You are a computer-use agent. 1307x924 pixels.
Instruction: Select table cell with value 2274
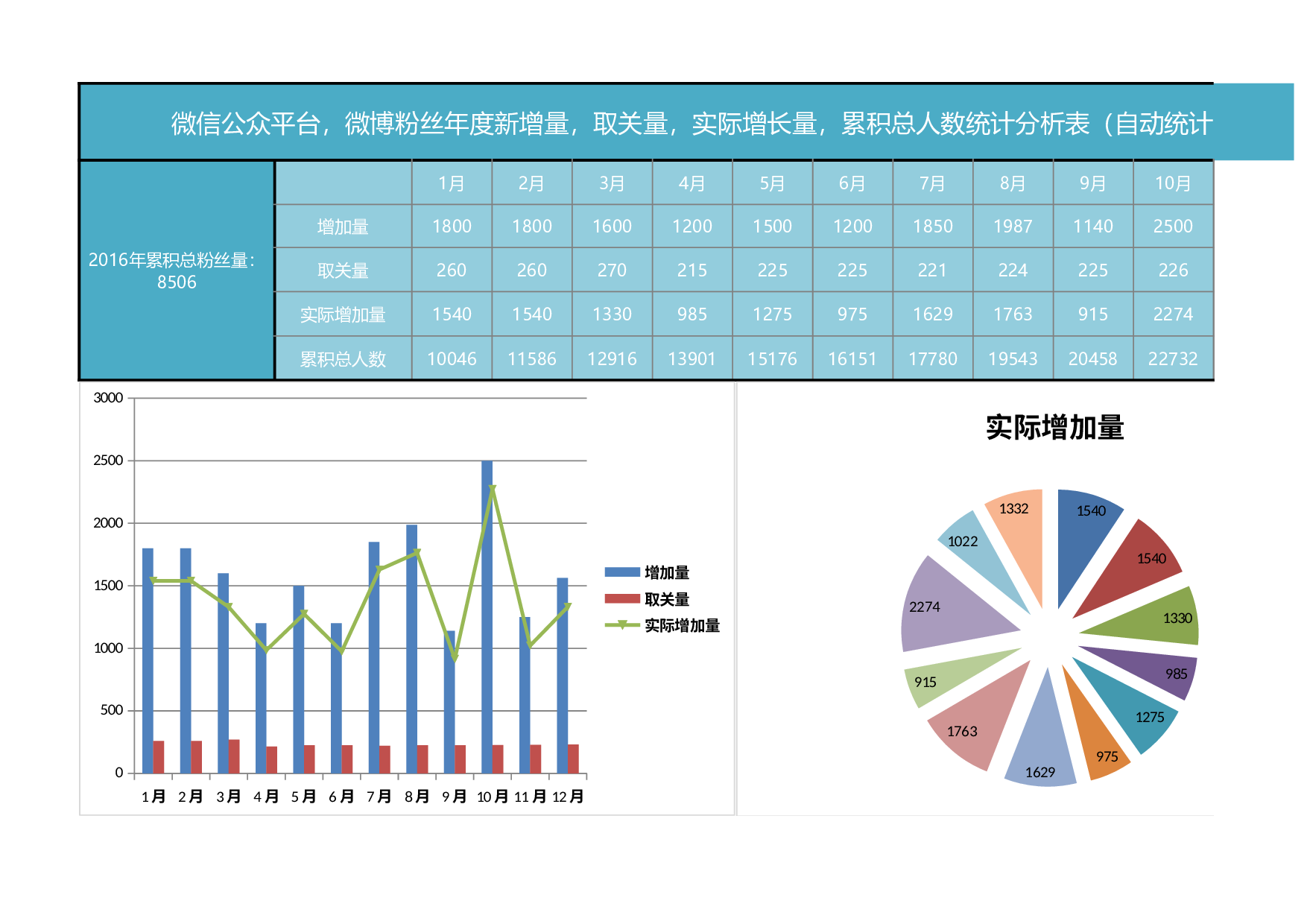coord(1174,314)
